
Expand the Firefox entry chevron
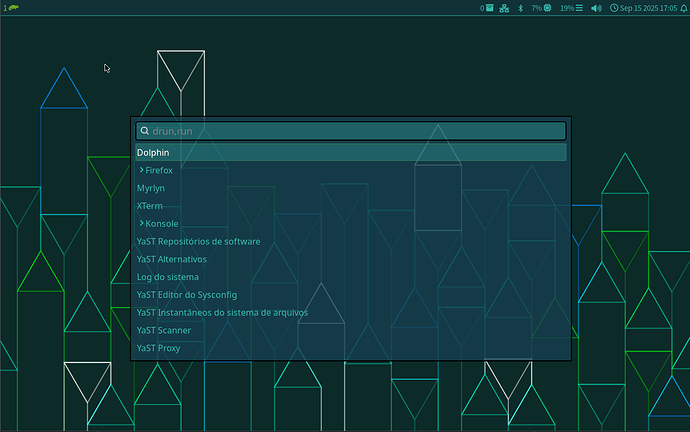coord(141,170)
